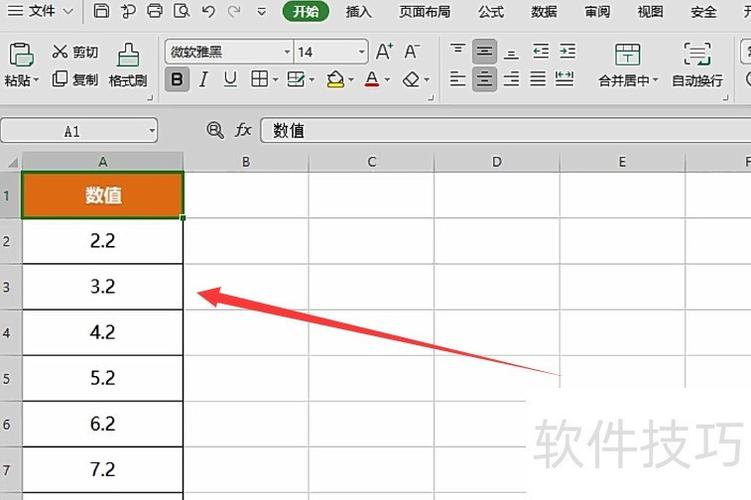Open the 页面布局 tab
This screenshot has width=751, height=500.
tap(425, 11)
